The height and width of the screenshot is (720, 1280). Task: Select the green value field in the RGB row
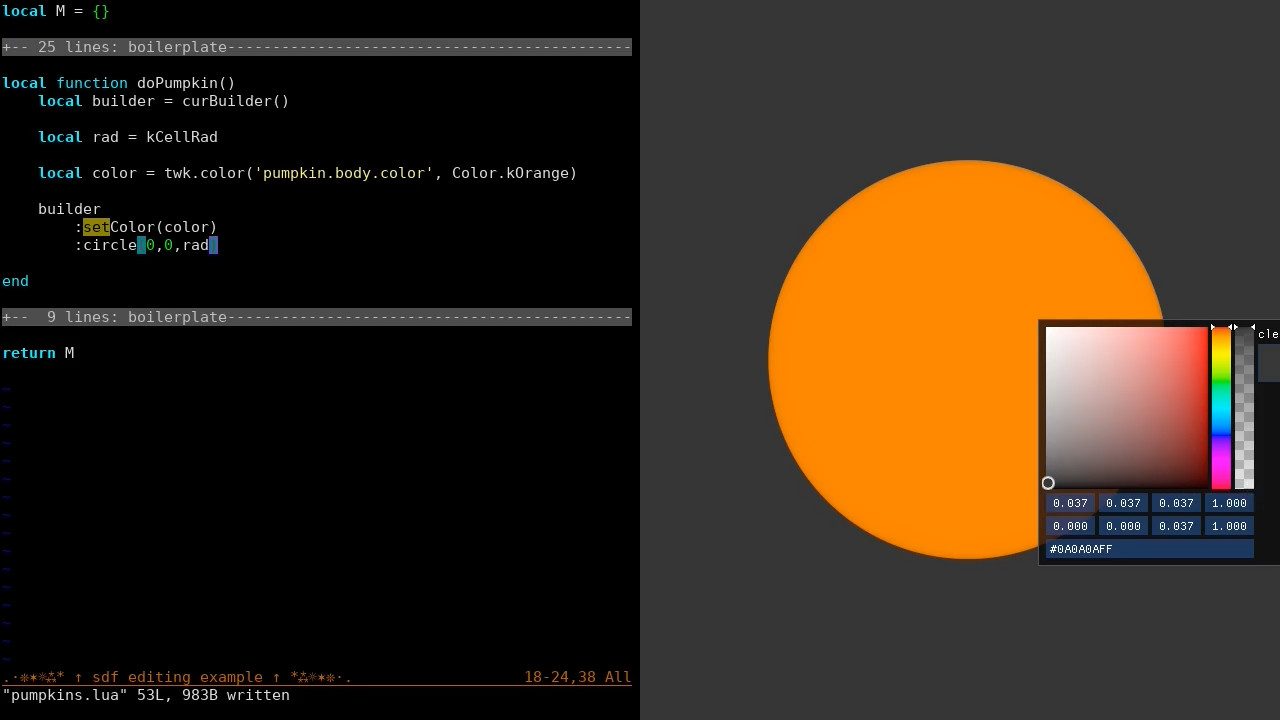[1123, 503]
